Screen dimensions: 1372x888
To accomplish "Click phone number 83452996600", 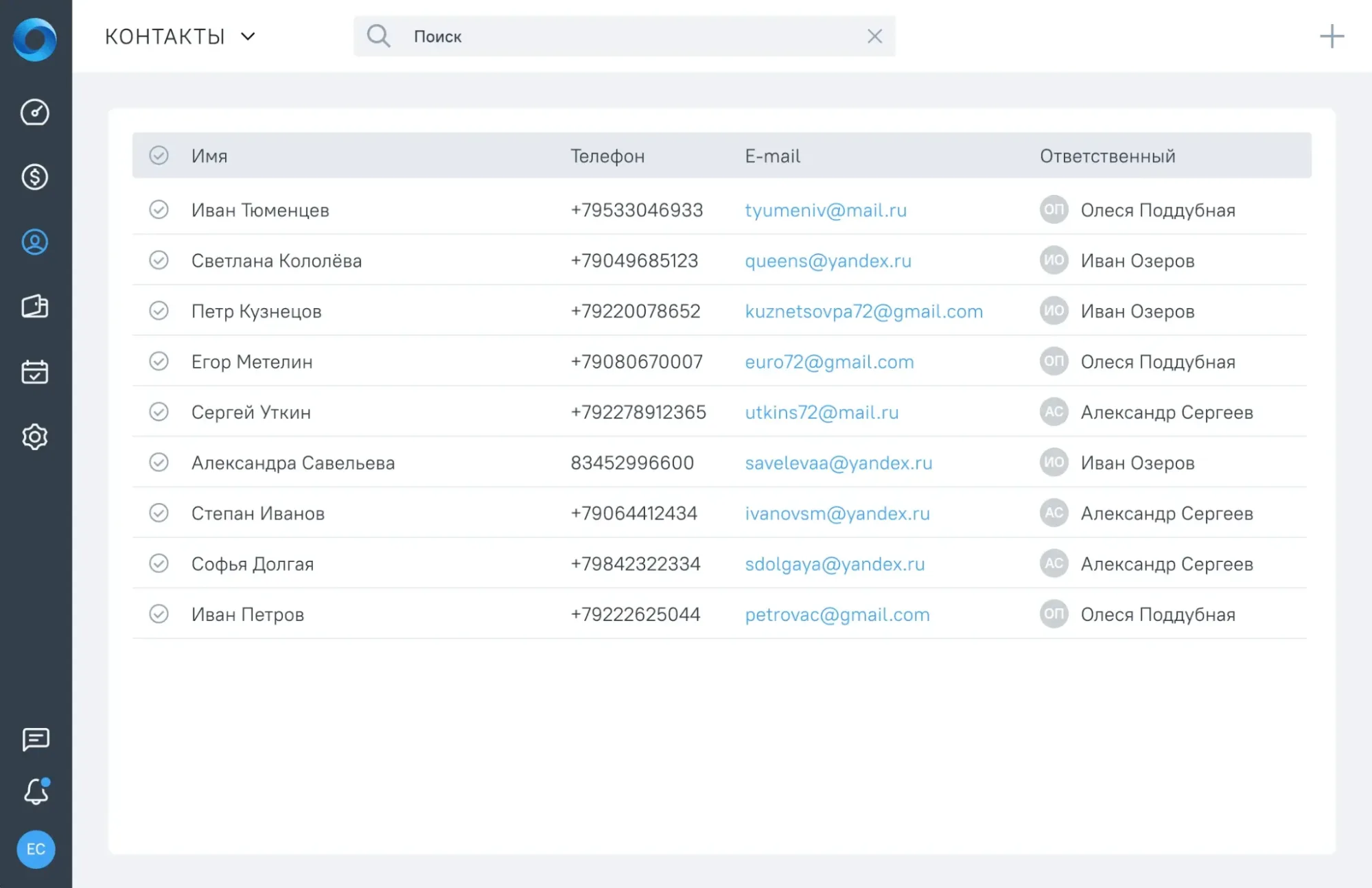I will coord(632,463).
